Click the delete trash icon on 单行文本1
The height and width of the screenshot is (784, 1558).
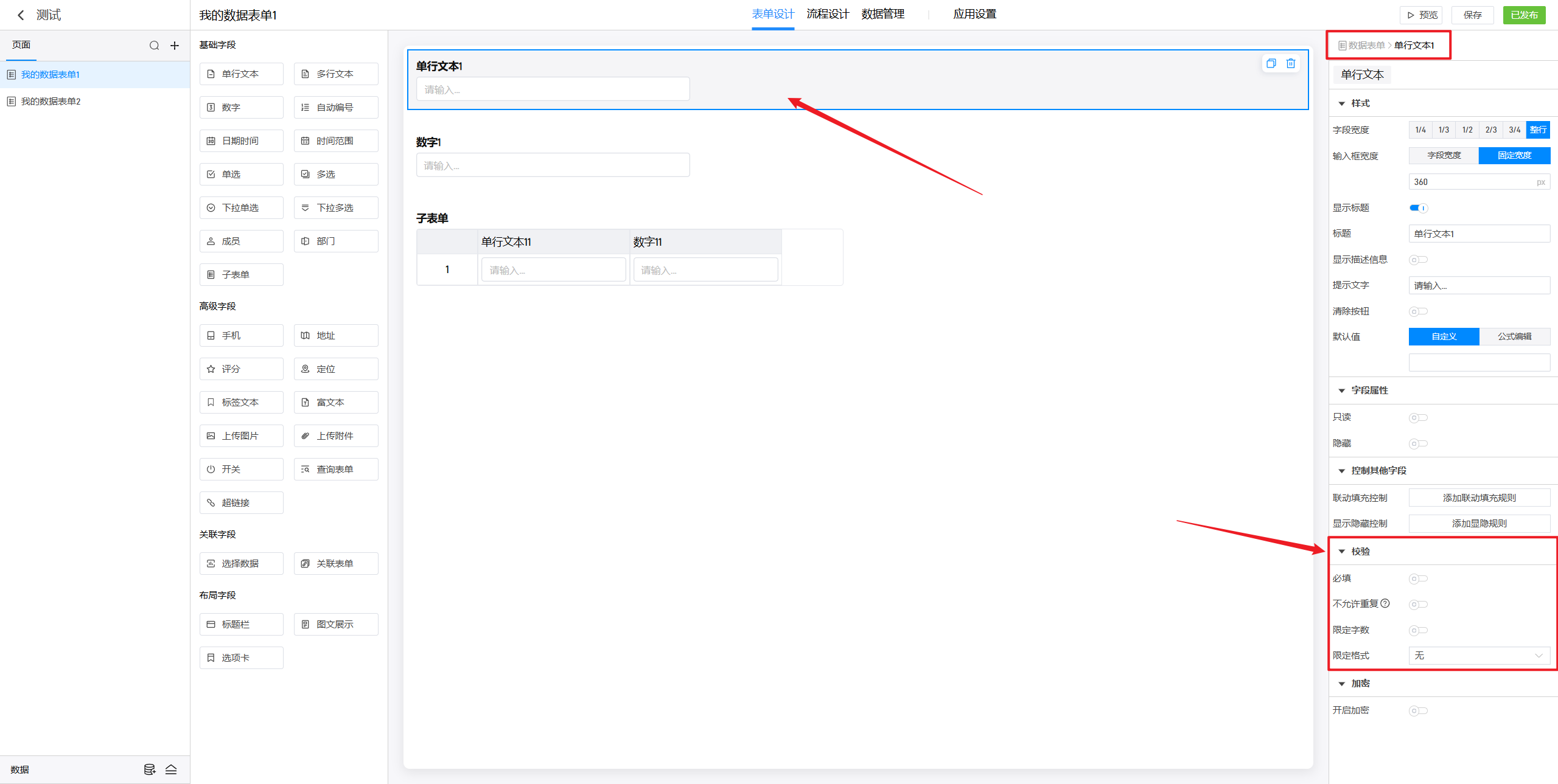pos(1290,63)
